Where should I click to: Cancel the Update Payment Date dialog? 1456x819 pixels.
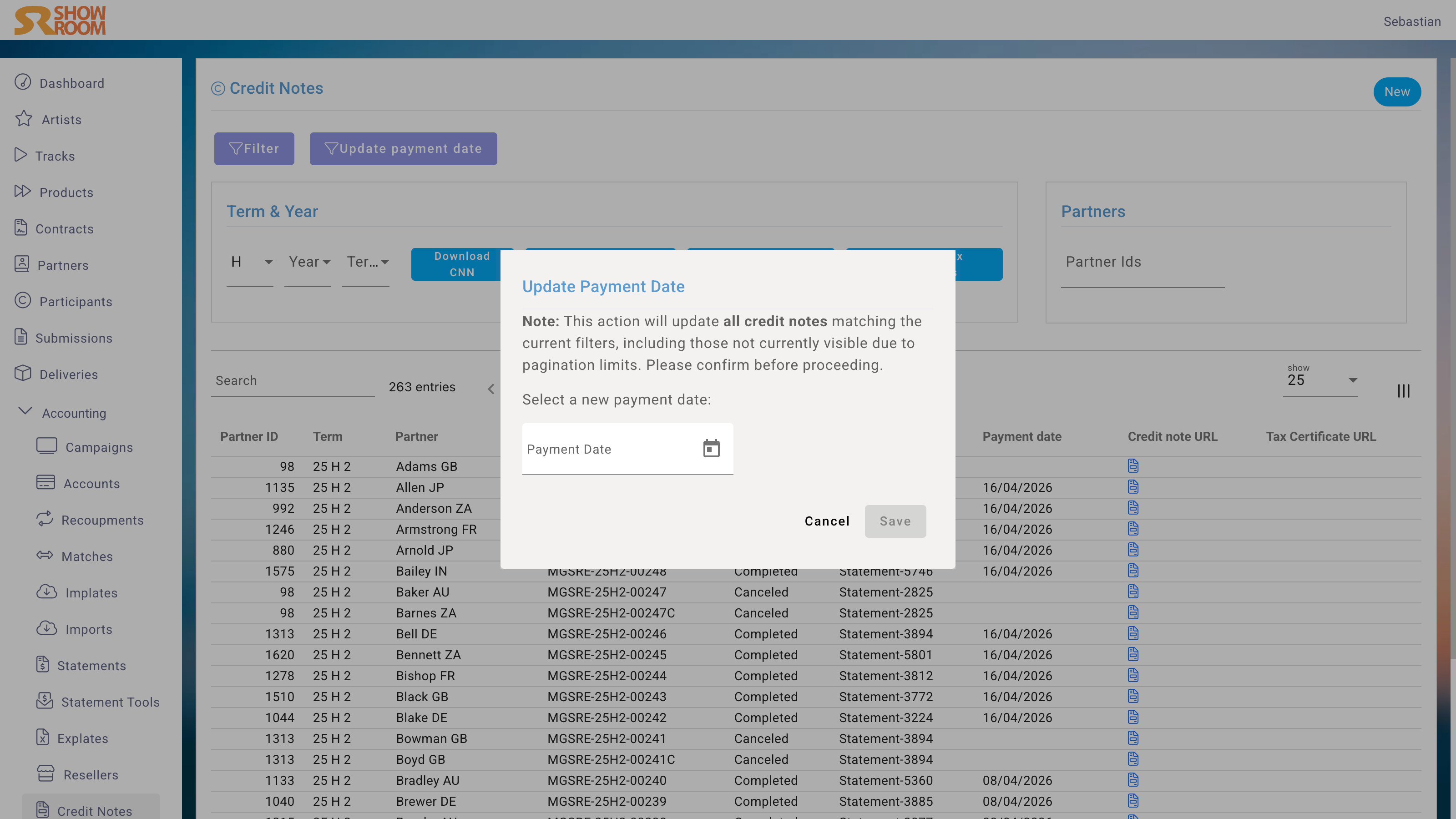(827, 521)
